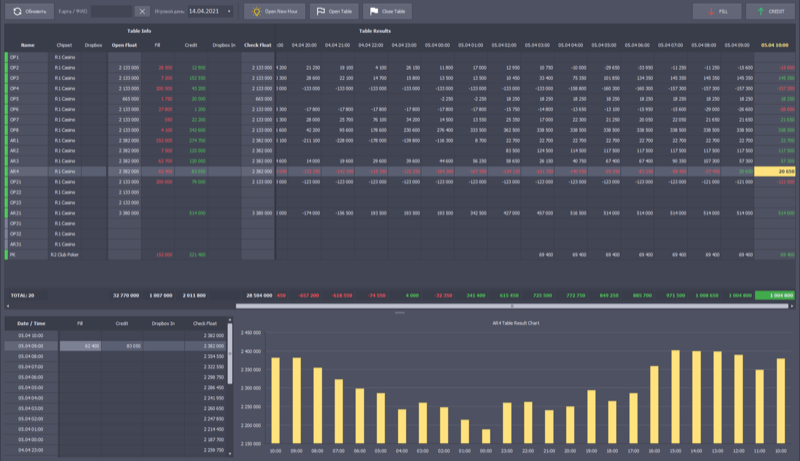Image resolution: width=800 pixels, height=461 pixels.
Task: Click the Карта / ФИО search input field
Action: [x=106, y=11]
